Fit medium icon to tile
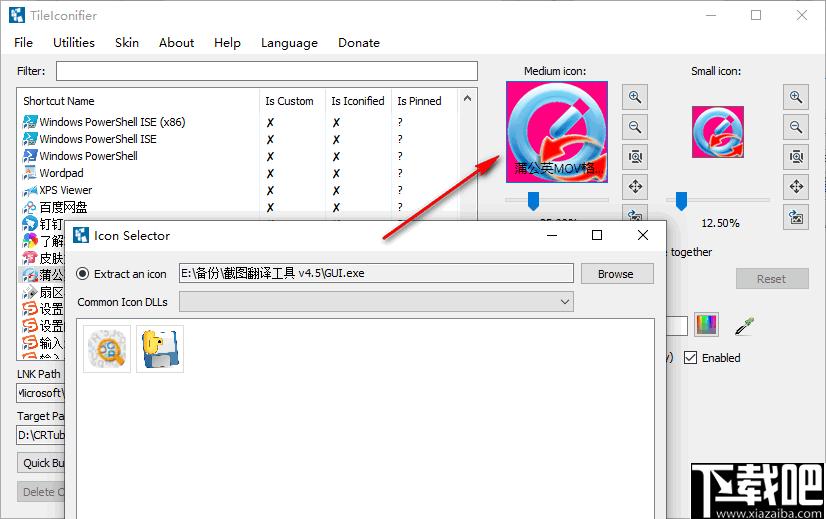The image size is (826, 519). (635, 156)
